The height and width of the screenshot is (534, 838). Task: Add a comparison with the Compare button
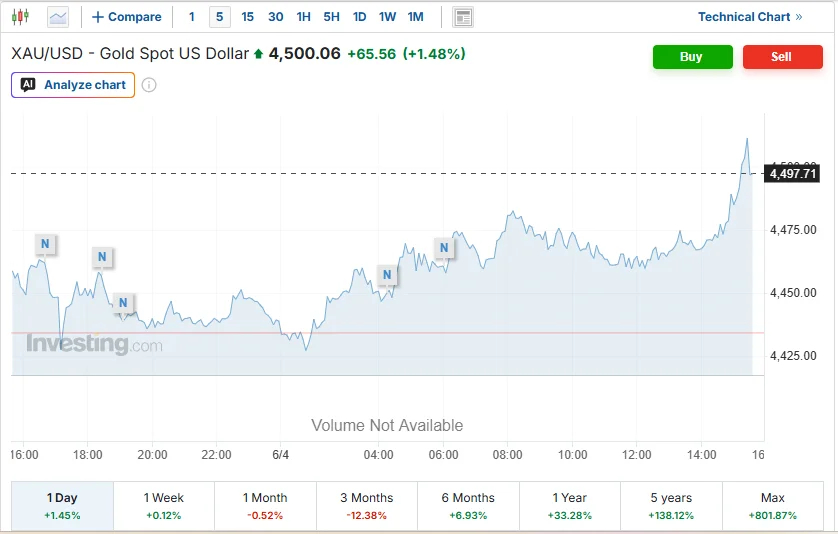coord(127,17)
